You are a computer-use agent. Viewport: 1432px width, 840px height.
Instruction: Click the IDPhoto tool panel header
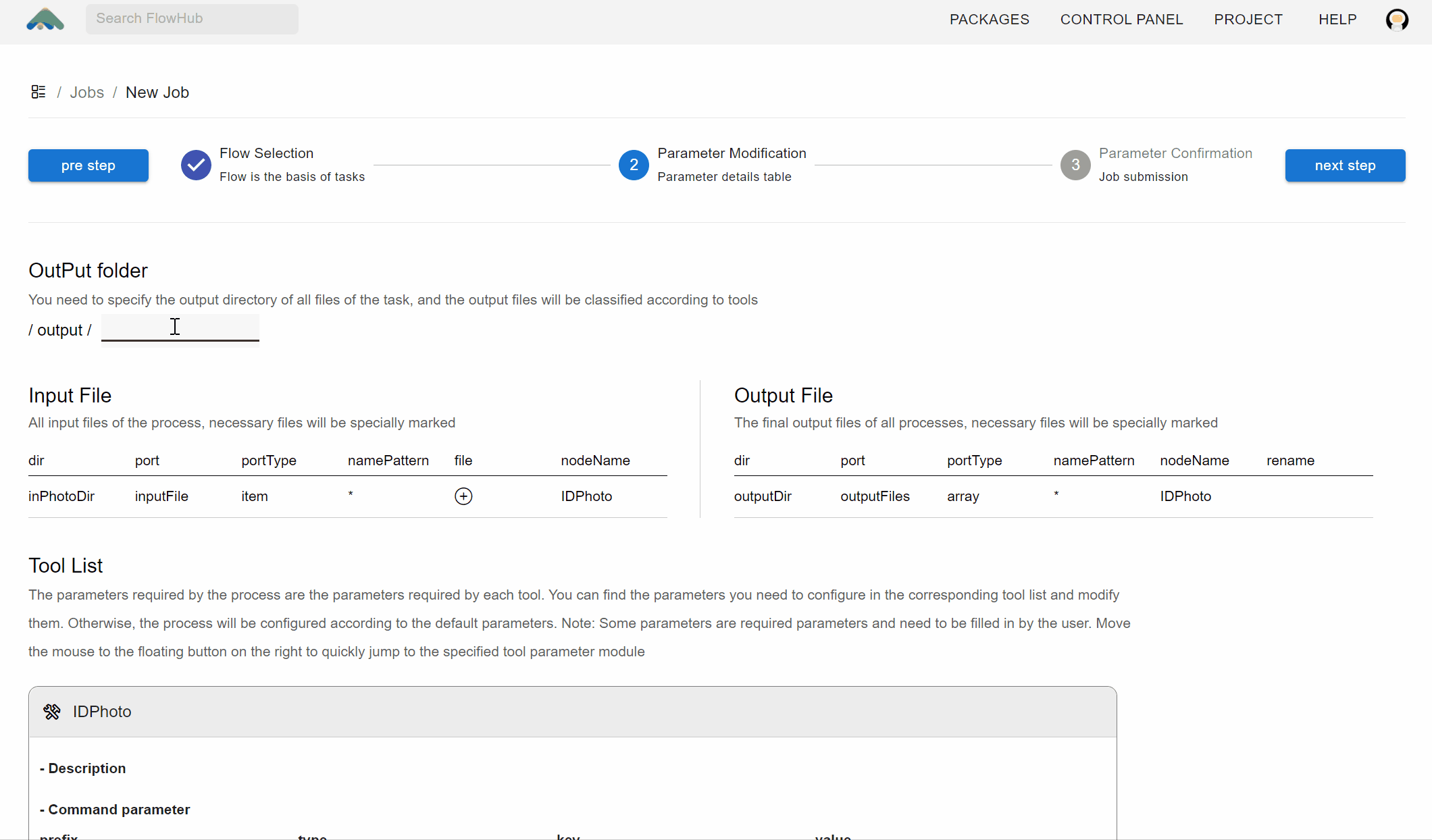click(x=572, y=712)
